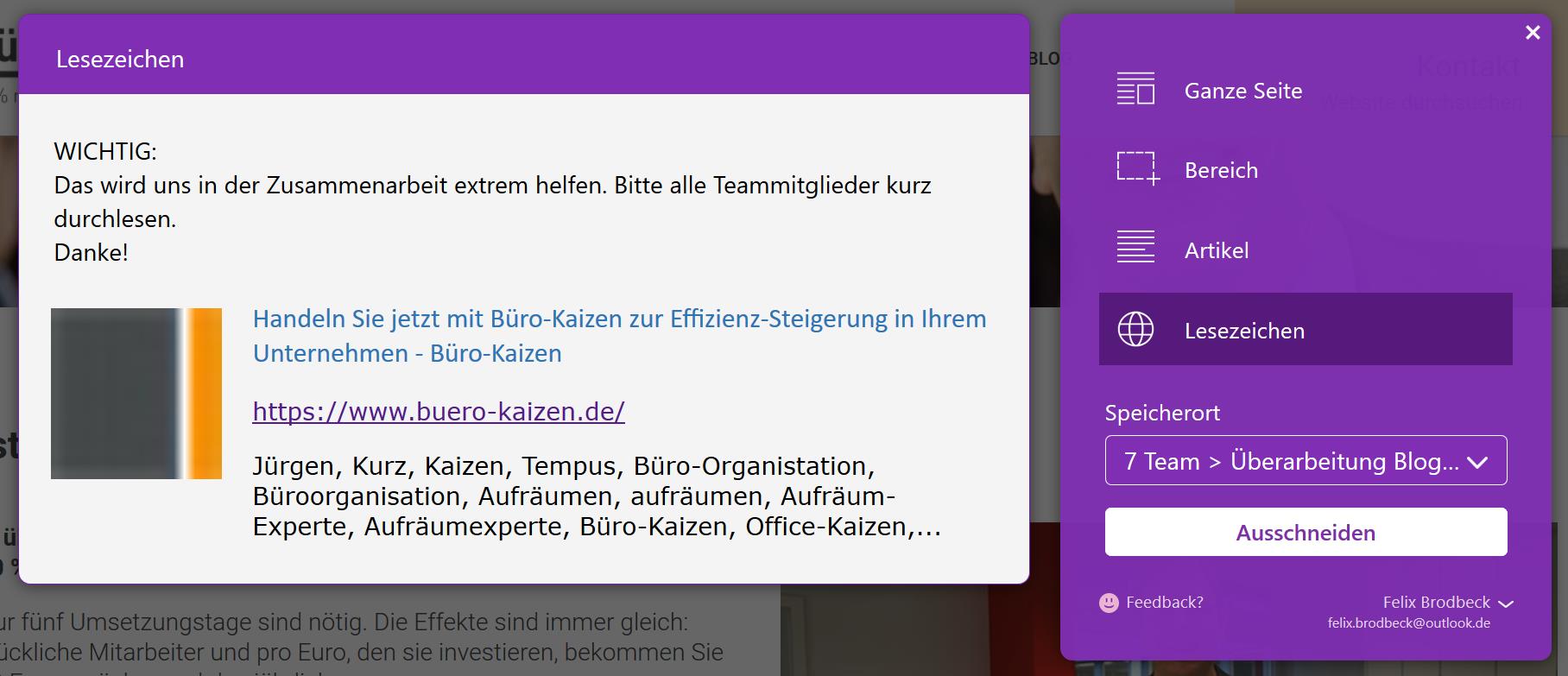Click the bookmark title 'Handeln Sie jetzt' link
Viewport: 1568px width, 676px height.
point(619,336)
